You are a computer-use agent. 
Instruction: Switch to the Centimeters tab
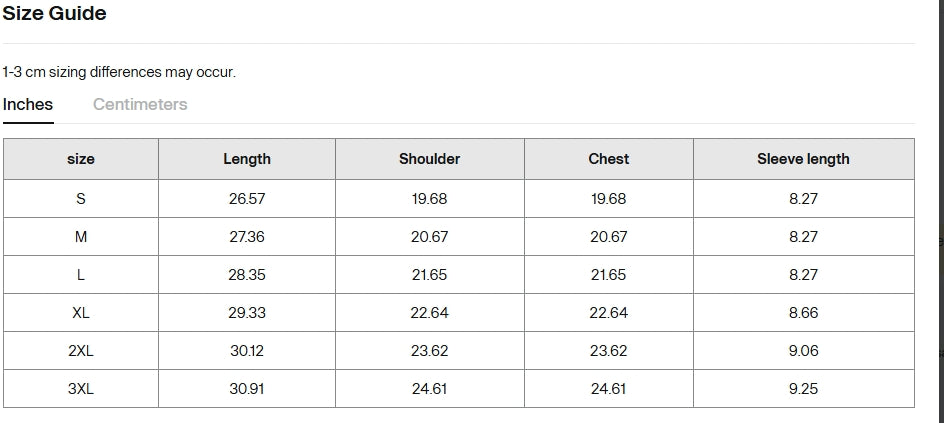pos(140,104)
